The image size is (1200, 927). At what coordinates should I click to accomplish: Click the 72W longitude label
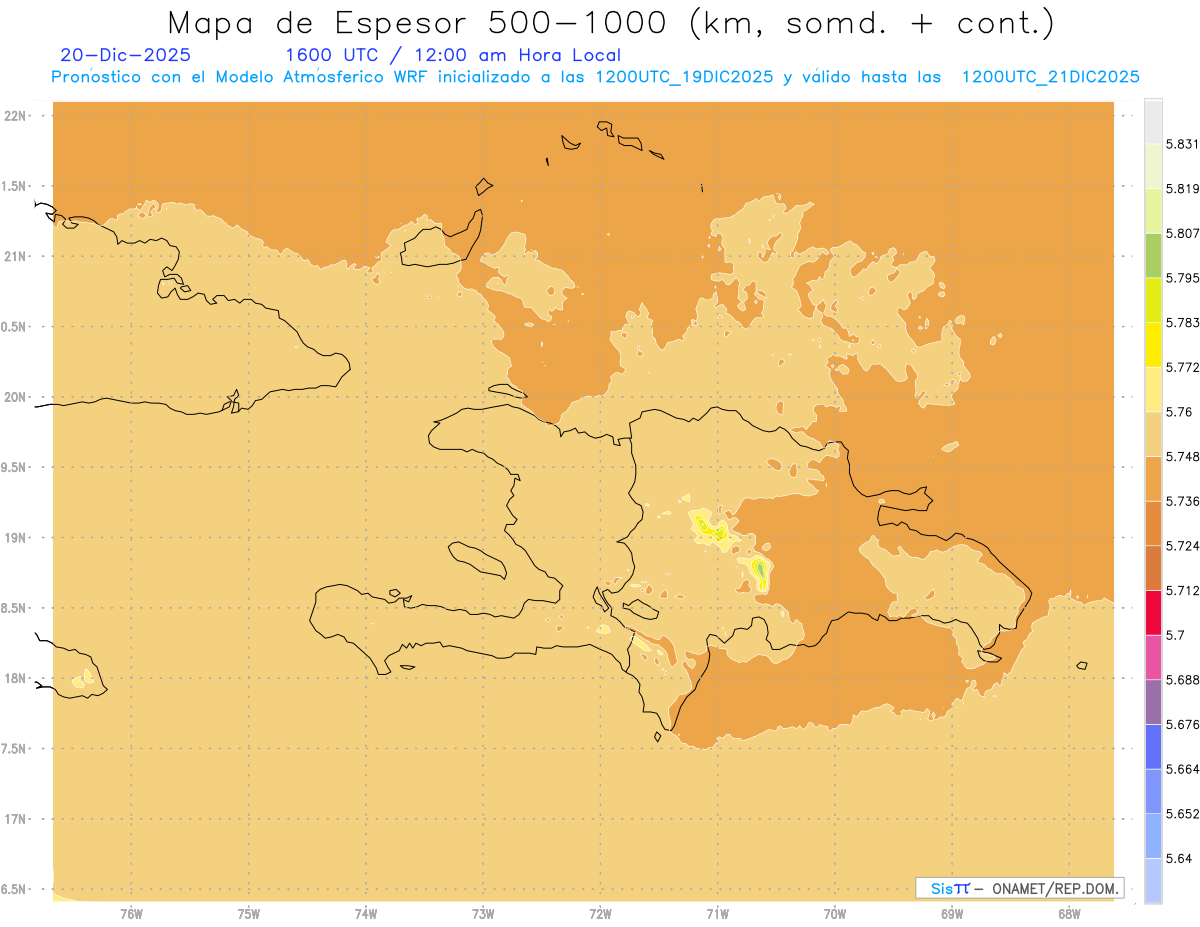[x=600, y=914]
